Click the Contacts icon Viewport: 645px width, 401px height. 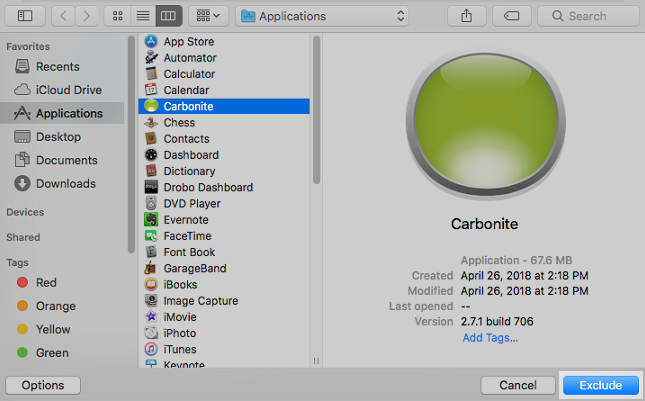coord(151,139)
